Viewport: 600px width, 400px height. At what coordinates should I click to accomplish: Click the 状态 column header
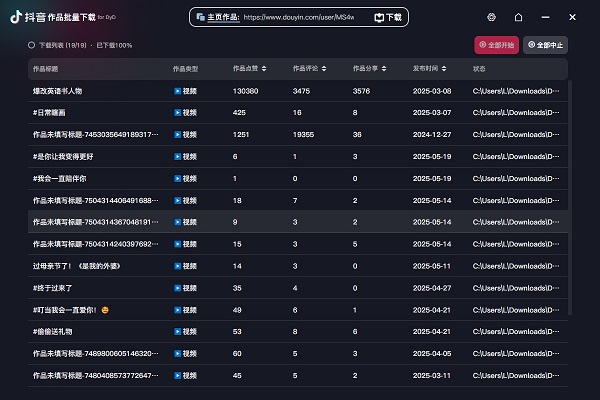[x=479, y=69]
